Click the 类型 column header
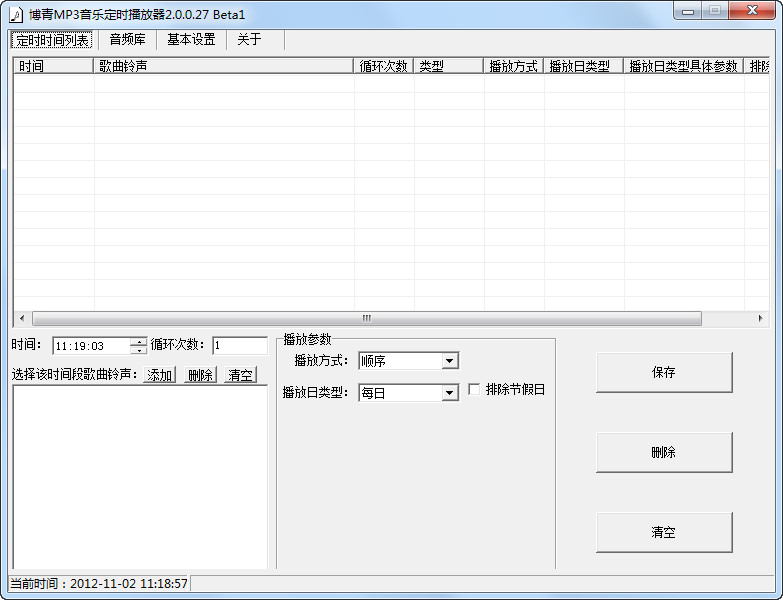 (448, 66)
